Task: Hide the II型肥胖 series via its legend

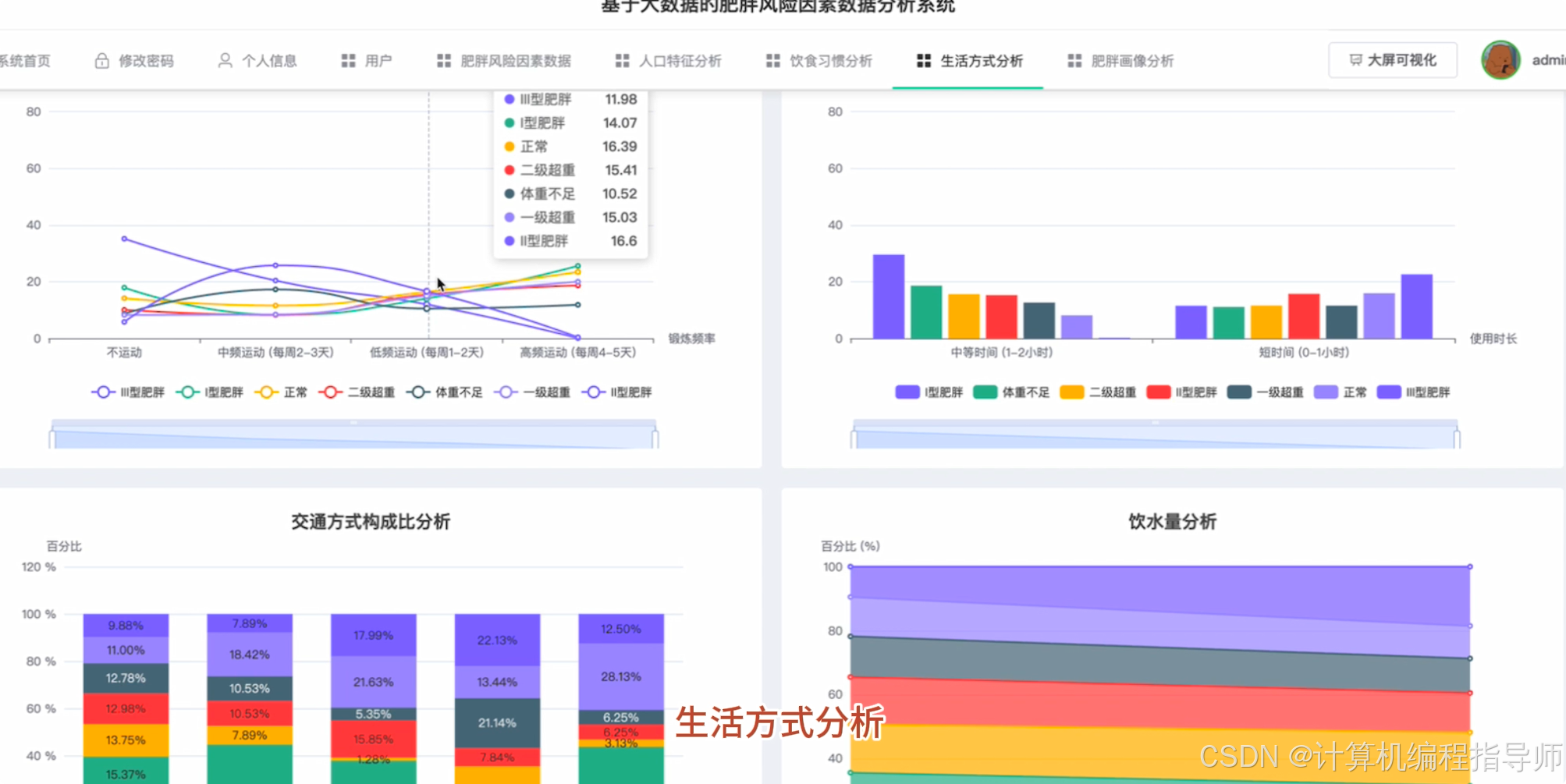Action: tap(616, 392)
